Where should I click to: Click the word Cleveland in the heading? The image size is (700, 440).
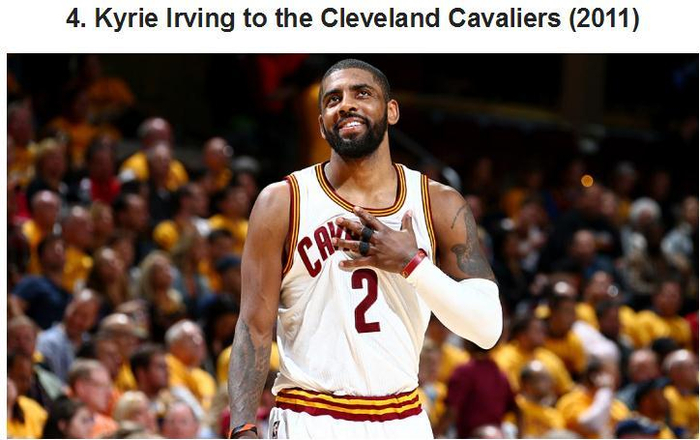tap(381, 18)
